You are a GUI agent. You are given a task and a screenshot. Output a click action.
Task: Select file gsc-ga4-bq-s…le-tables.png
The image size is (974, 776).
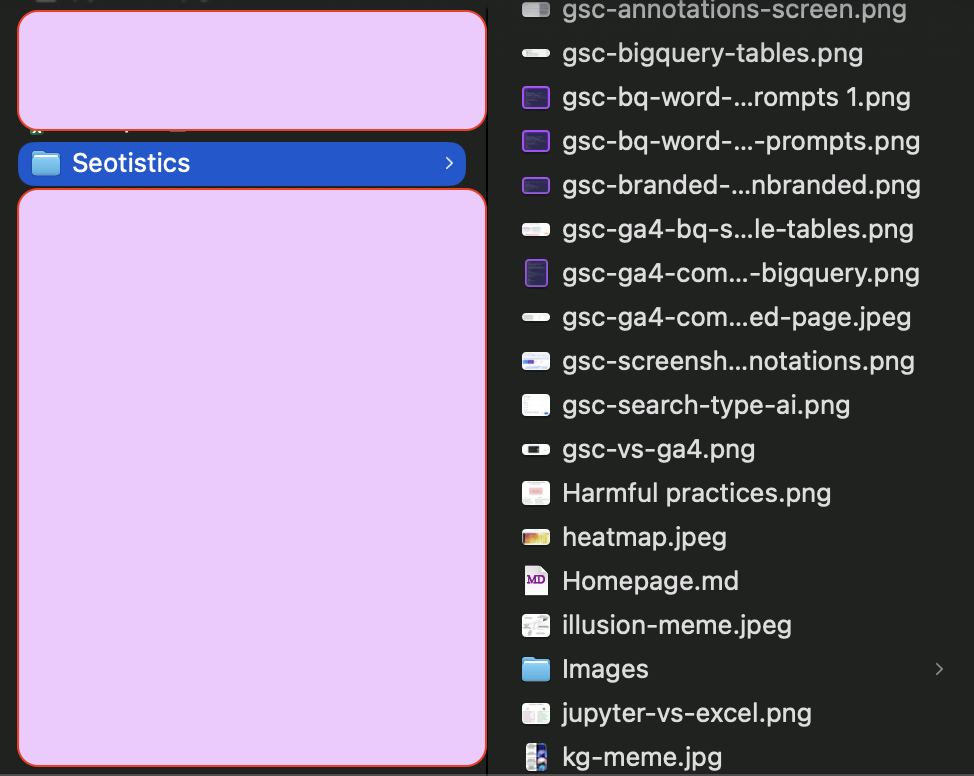click(738, 229)
